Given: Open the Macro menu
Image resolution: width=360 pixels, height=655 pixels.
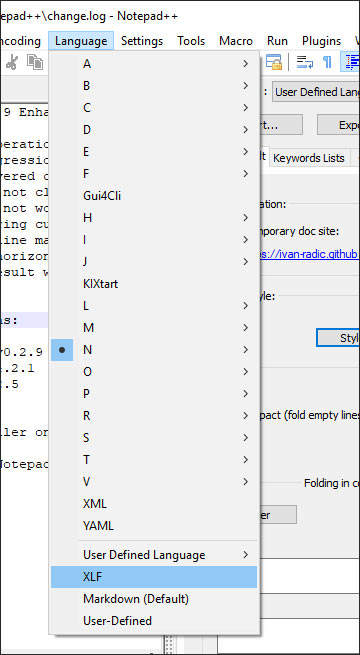Looking at the screenshot, I should coord(236,41).
